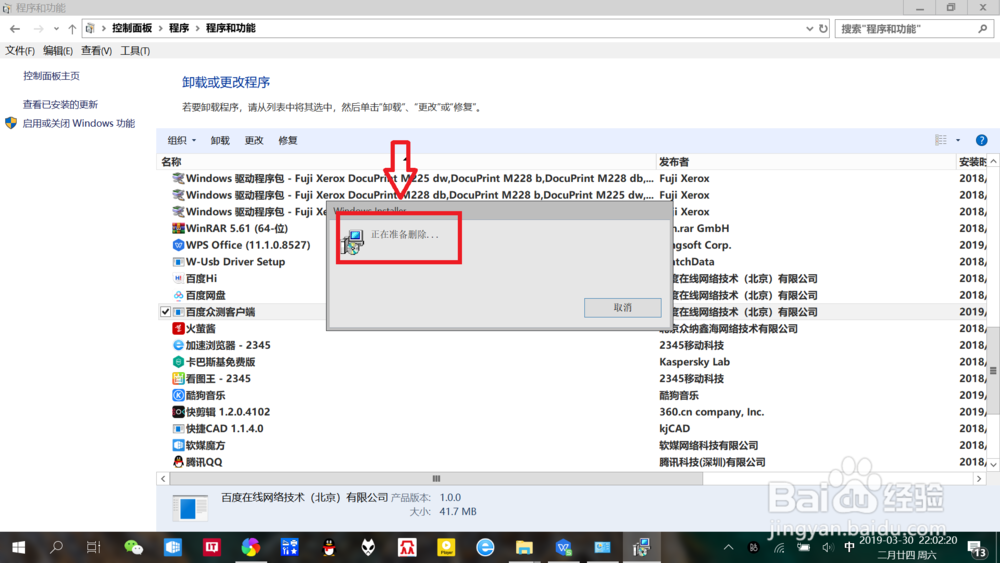1000x563 pixels.
Task: Click the 360.cn company, Inc. publisher cell
Action: click(x=712, y=412)
